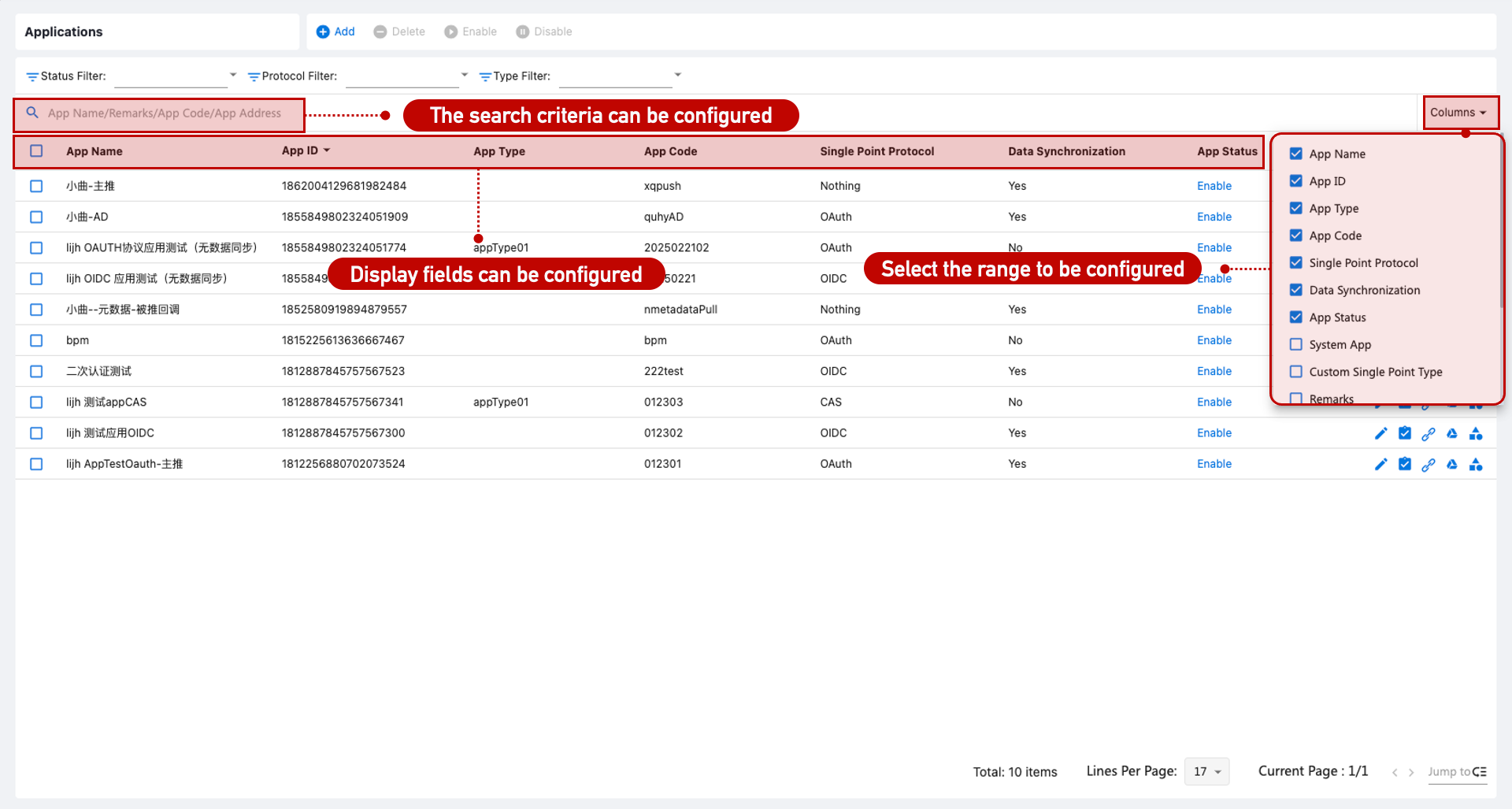
Task: Select the checkbox for the bpm row
Action: 35,340
